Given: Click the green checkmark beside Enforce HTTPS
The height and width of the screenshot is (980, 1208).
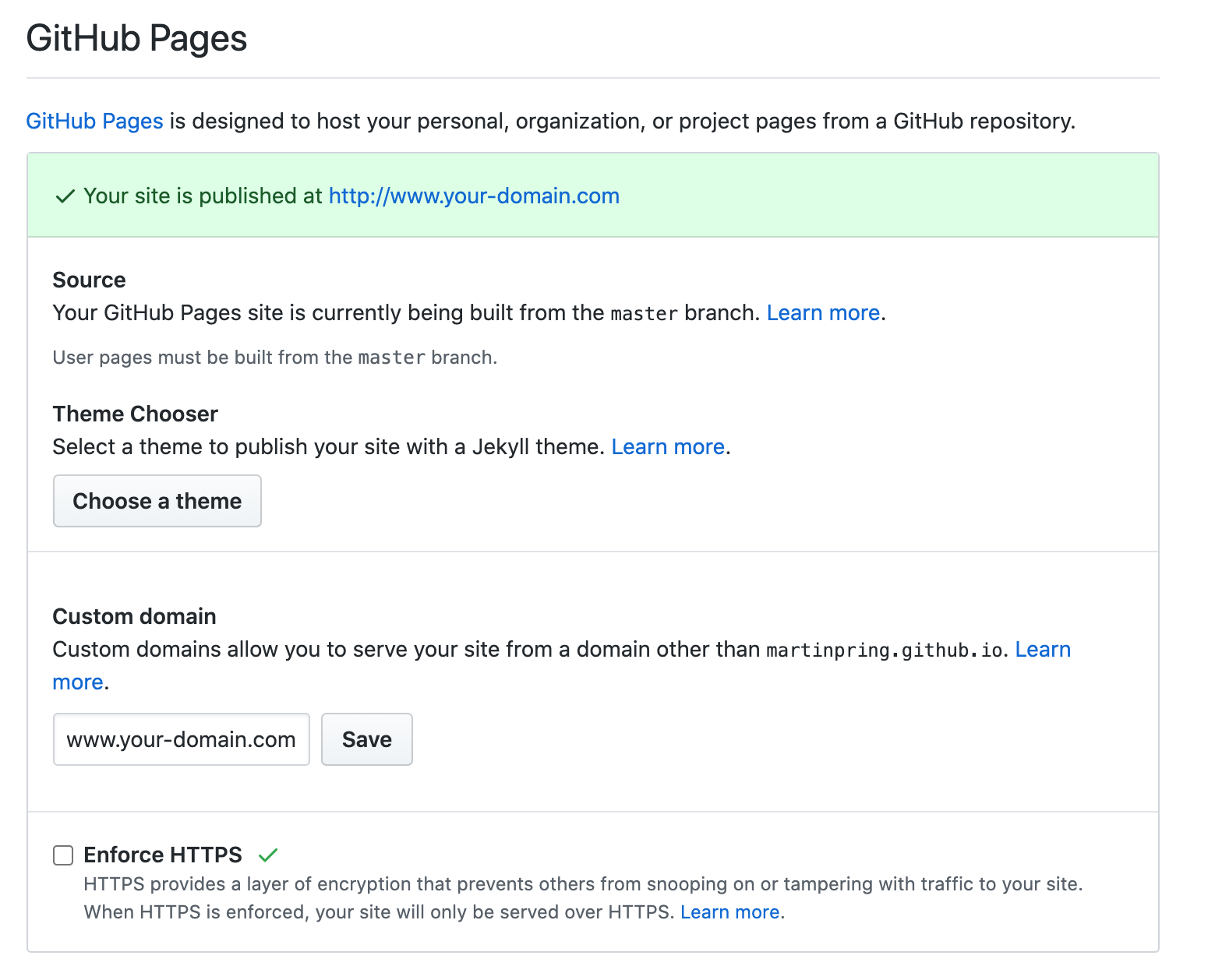Looking at the screenshot, I should tap(267, 855).
